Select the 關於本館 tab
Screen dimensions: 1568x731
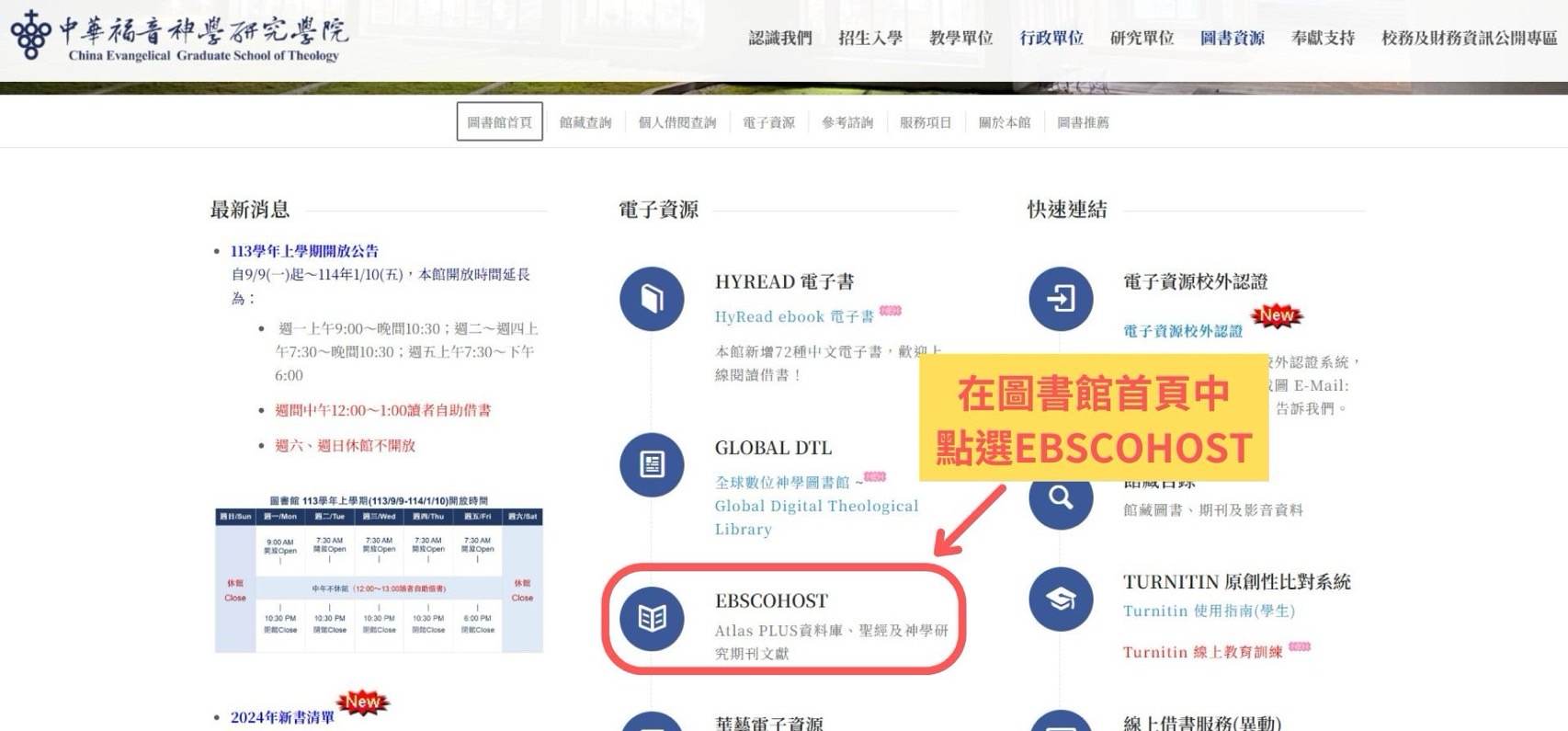tap(1005, 122)
